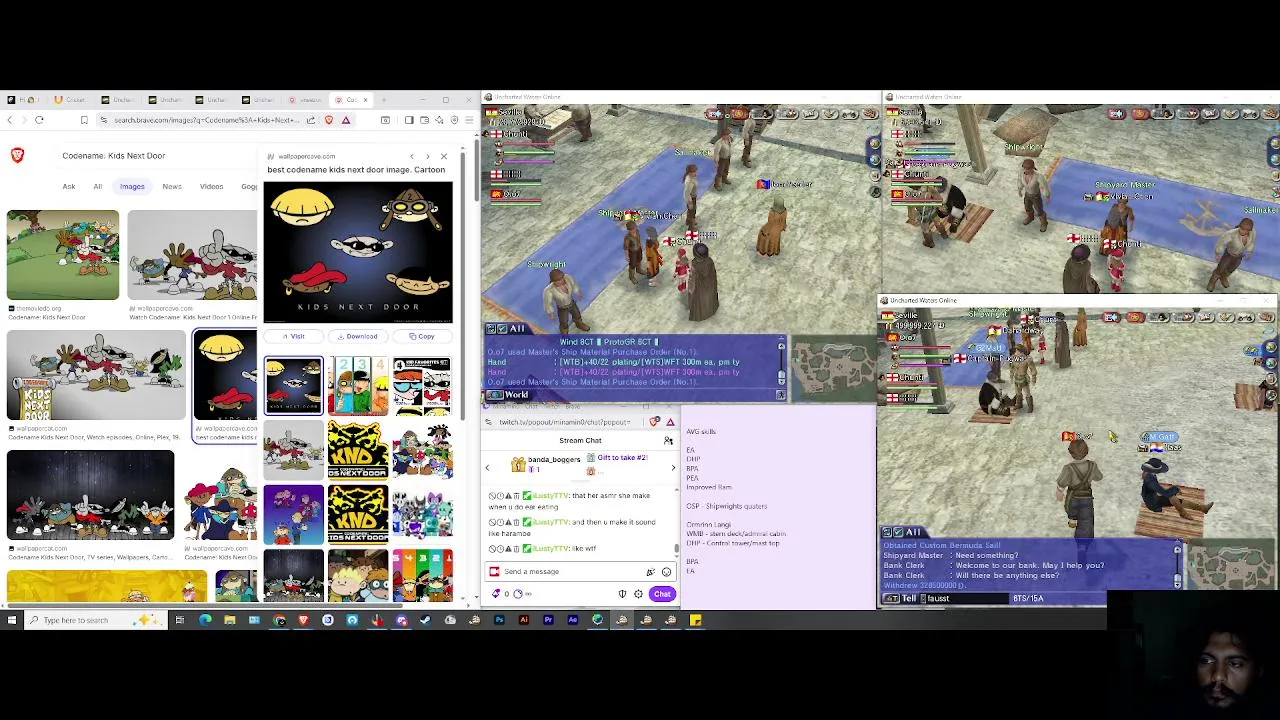Click the Windows taskbar search box
This screenshot has width=1280, height=720.
95,620
